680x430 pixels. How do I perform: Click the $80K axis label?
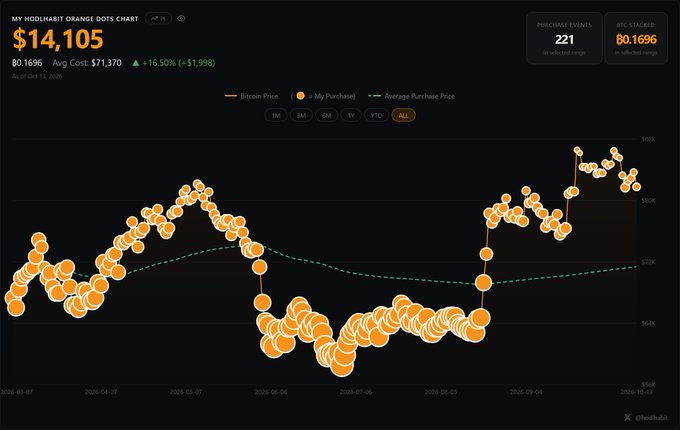click(648, 200)
